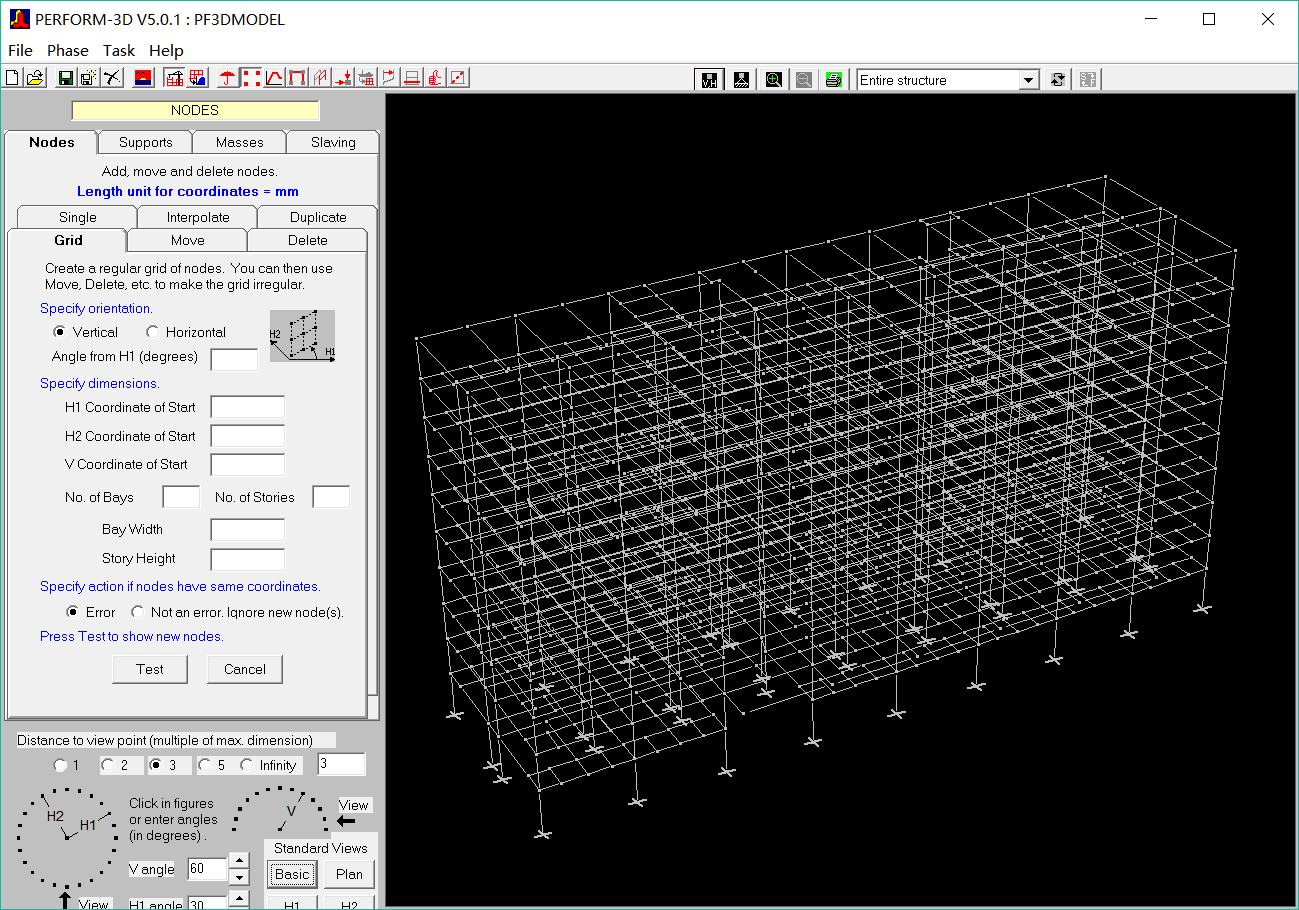This screenshot has height=910, width=1299.
Task: Choose Error for same-coordinate nodes
Action: coord(72,612)
